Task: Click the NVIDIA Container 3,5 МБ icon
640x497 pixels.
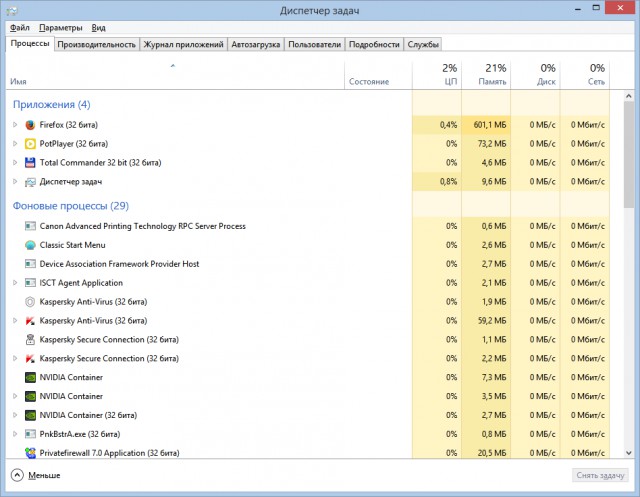Action: coord(30,396)
